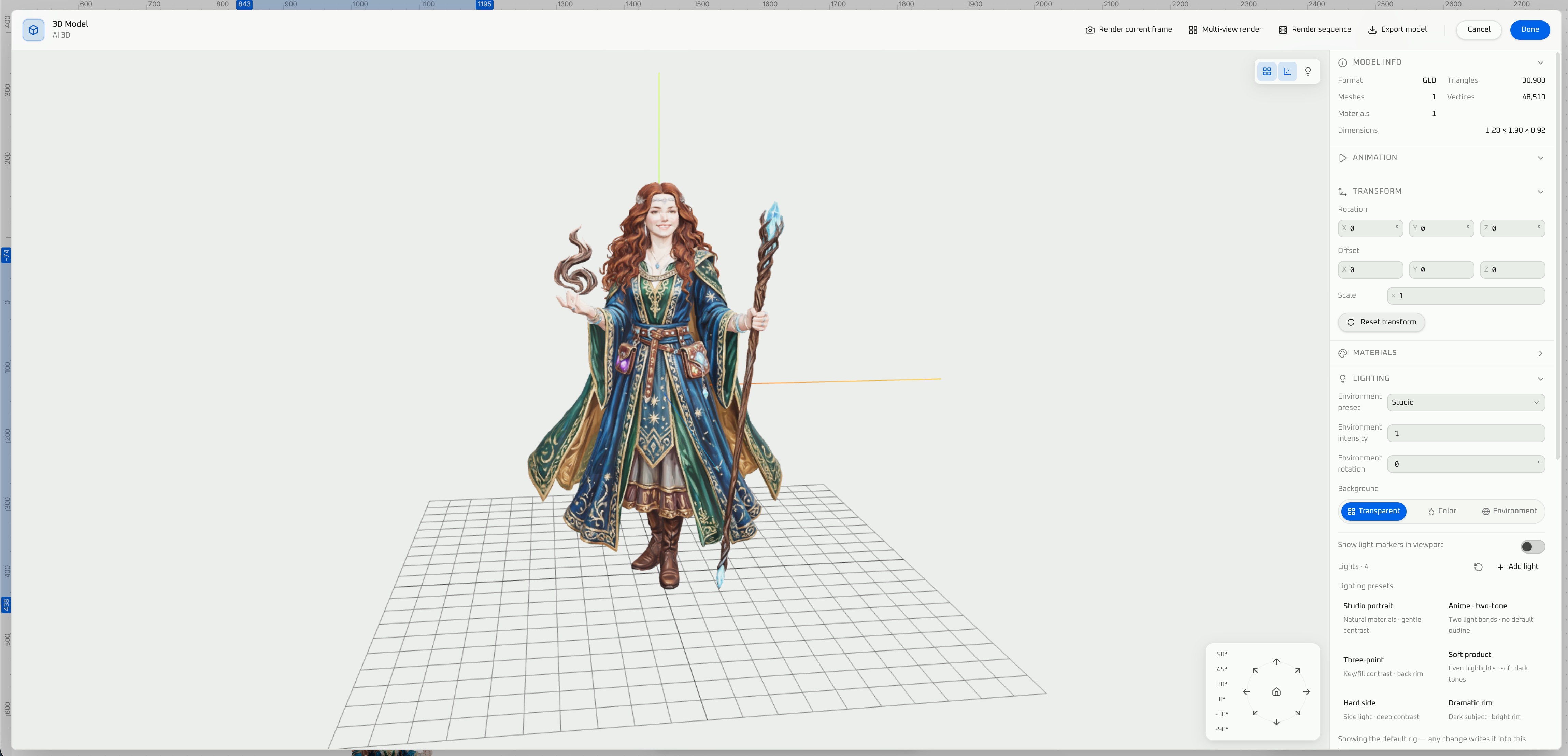Rotate camera with the right arrow

(x=1306, y=691)
